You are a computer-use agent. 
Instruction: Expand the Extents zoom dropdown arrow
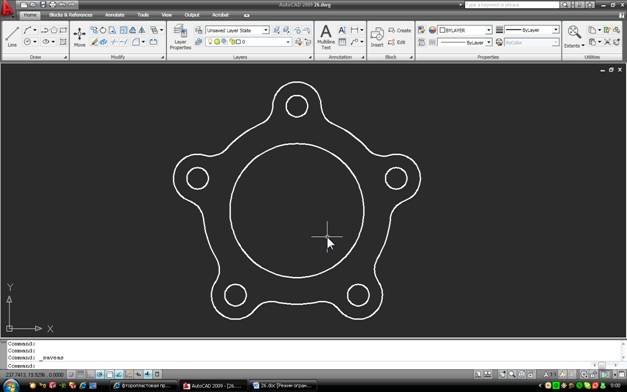click(583, 46)
